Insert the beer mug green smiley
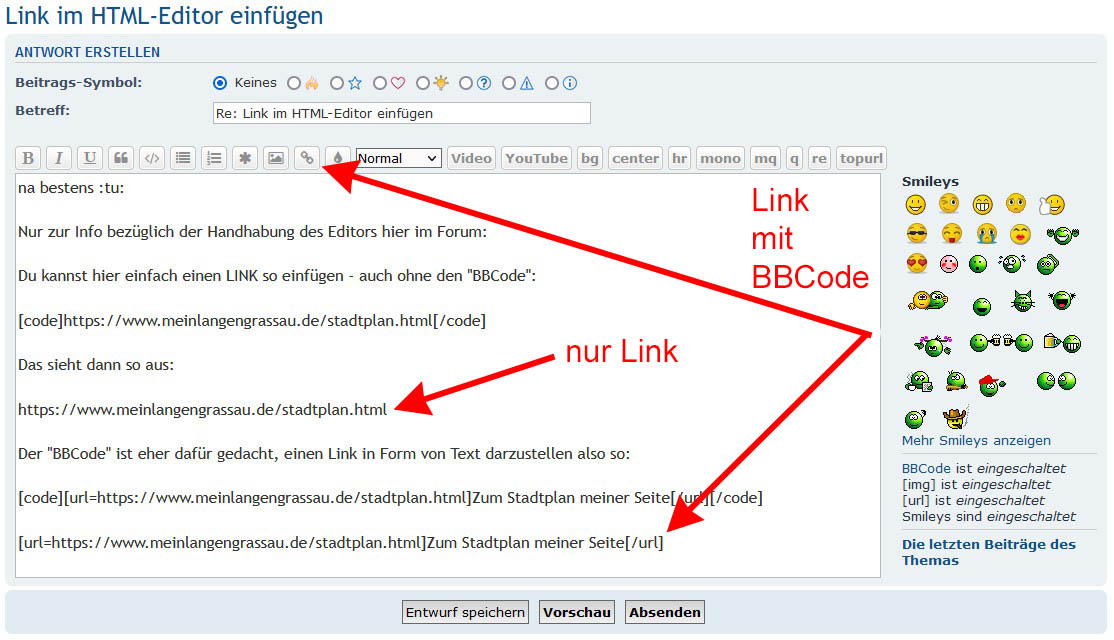Image resolution: width=1114 pixels, height=640 pixels. [x=1063, y=342]
